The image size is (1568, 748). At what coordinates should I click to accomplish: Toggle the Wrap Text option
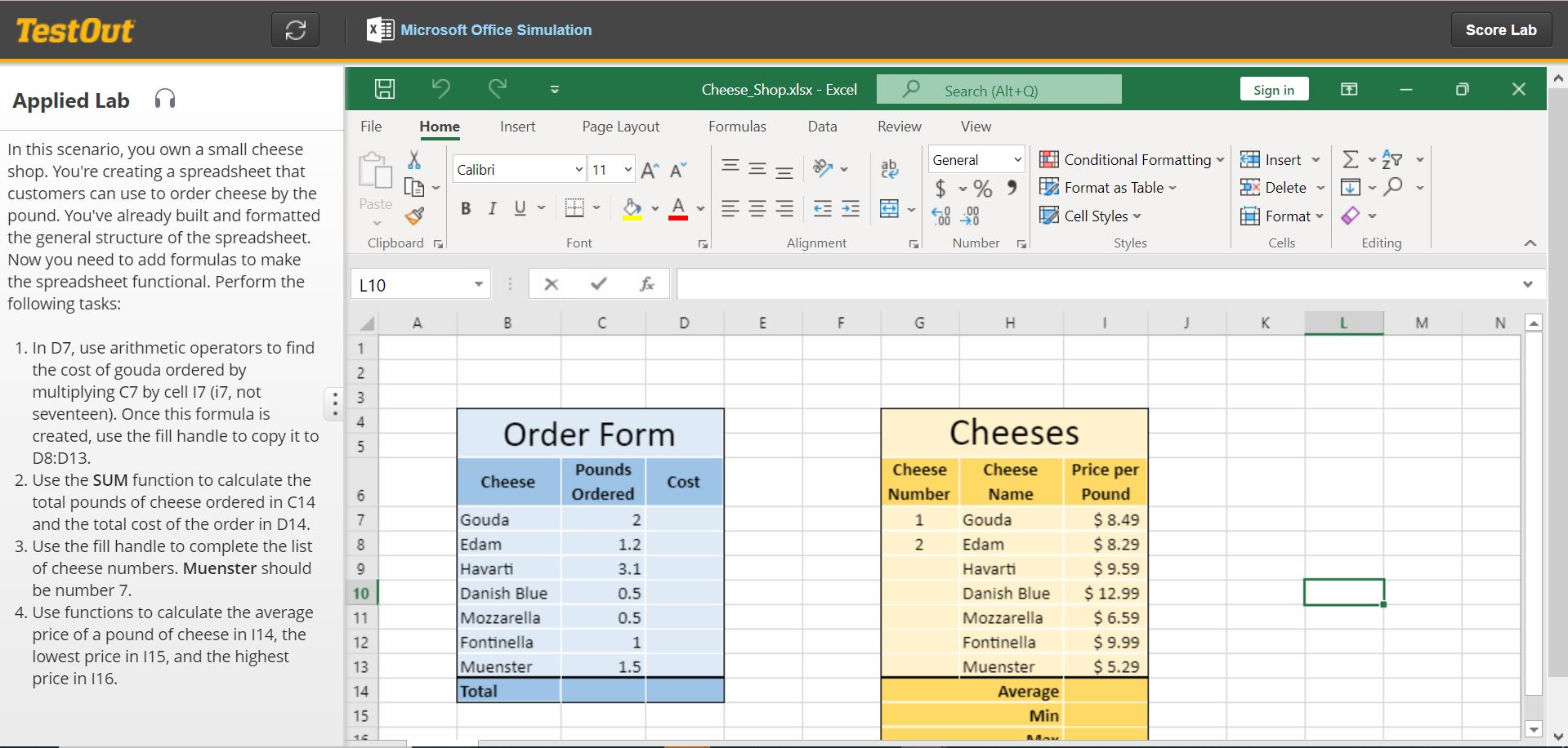889,168
